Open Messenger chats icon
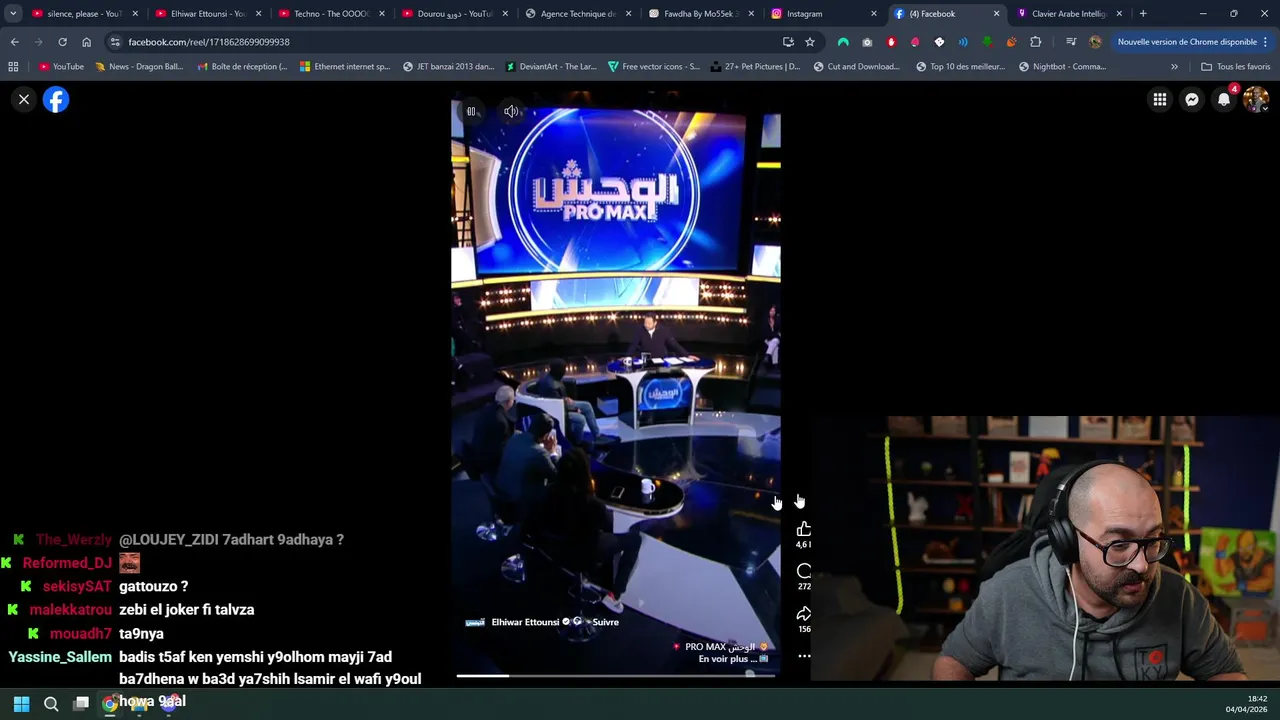This screenshot has height=720, width=1280. click(1192, 99)
